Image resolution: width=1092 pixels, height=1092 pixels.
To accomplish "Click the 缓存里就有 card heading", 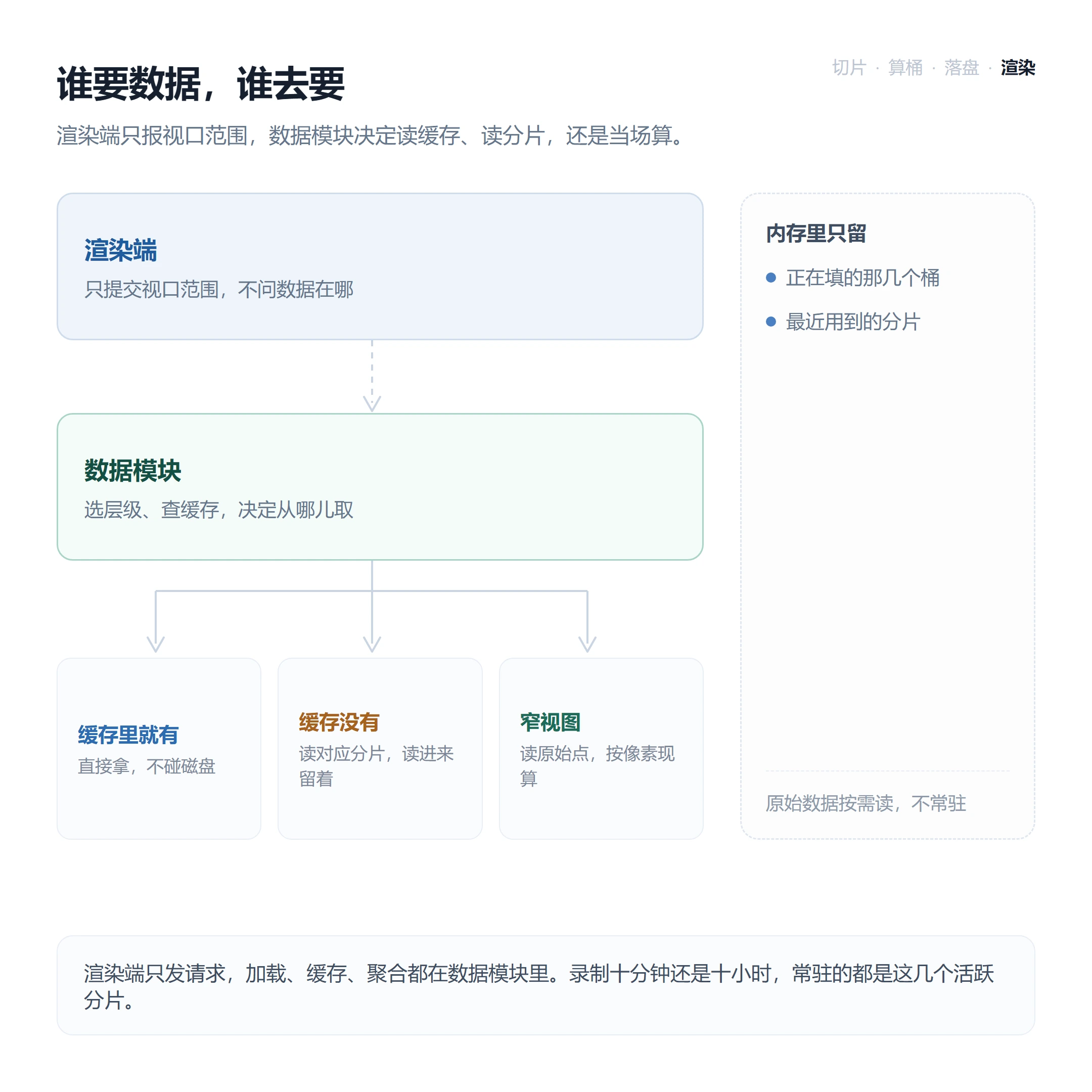I will (x=128, y=735).
